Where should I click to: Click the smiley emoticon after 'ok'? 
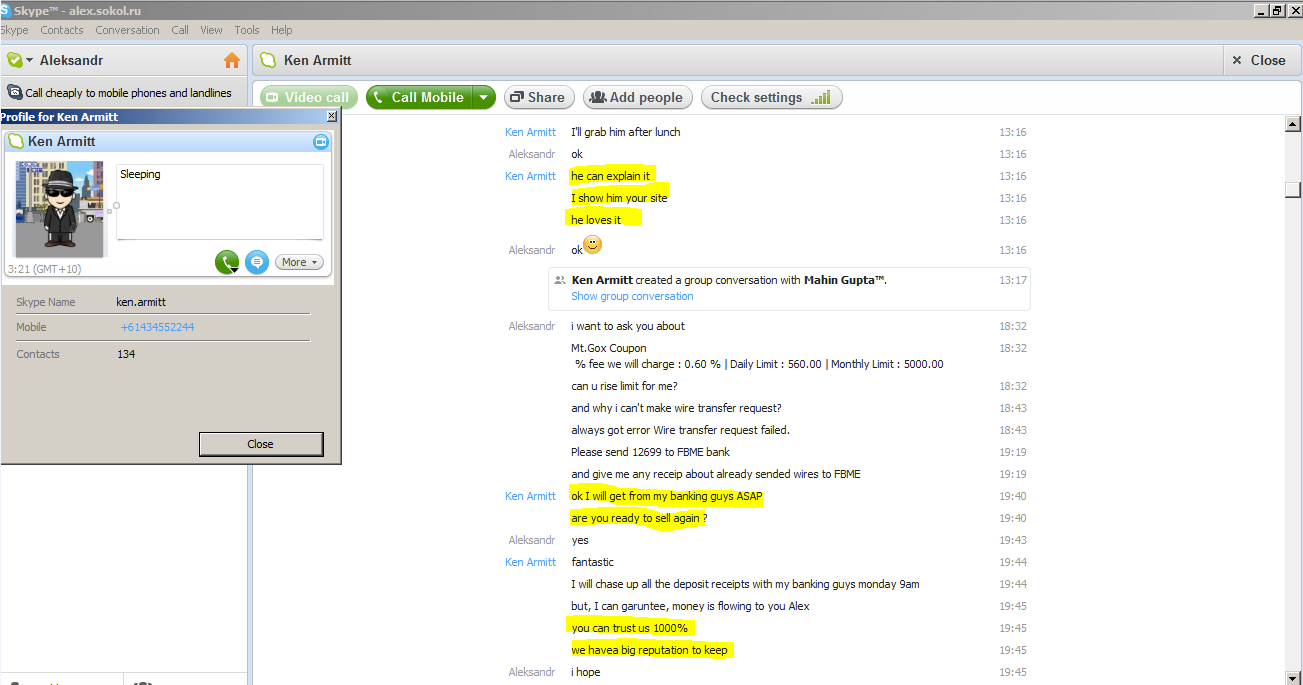coord(592,244)
